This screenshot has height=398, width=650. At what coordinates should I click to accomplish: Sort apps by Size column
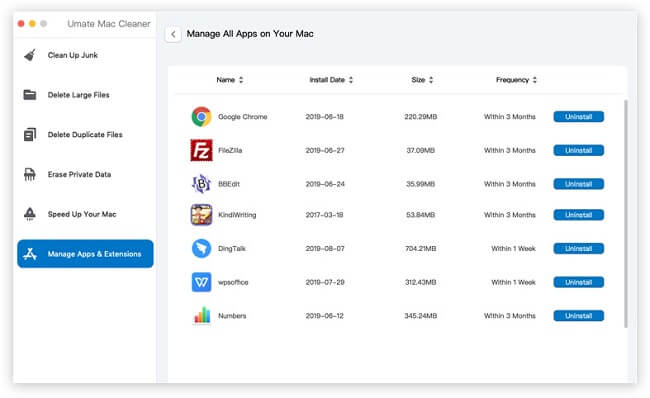coord(422,80)
